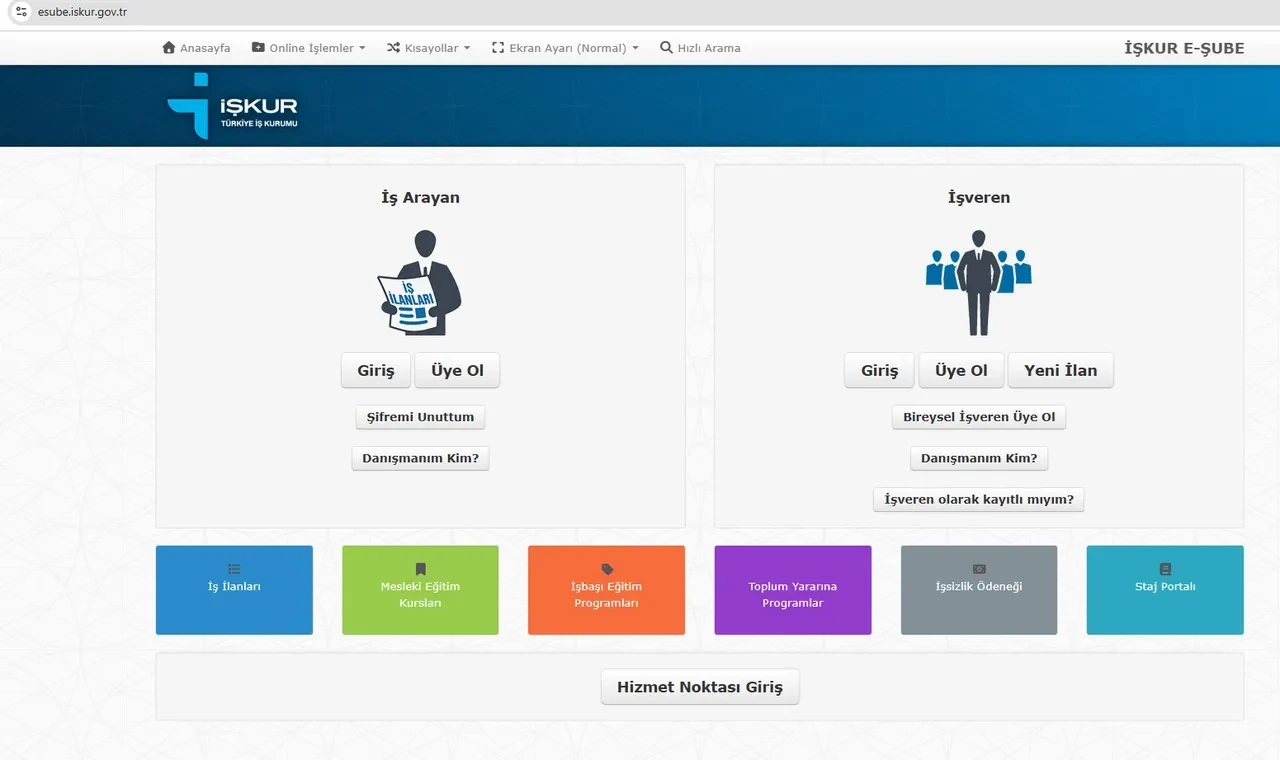Click the tag icon on İşbaşı Eğitim tile

coord(607,569)
